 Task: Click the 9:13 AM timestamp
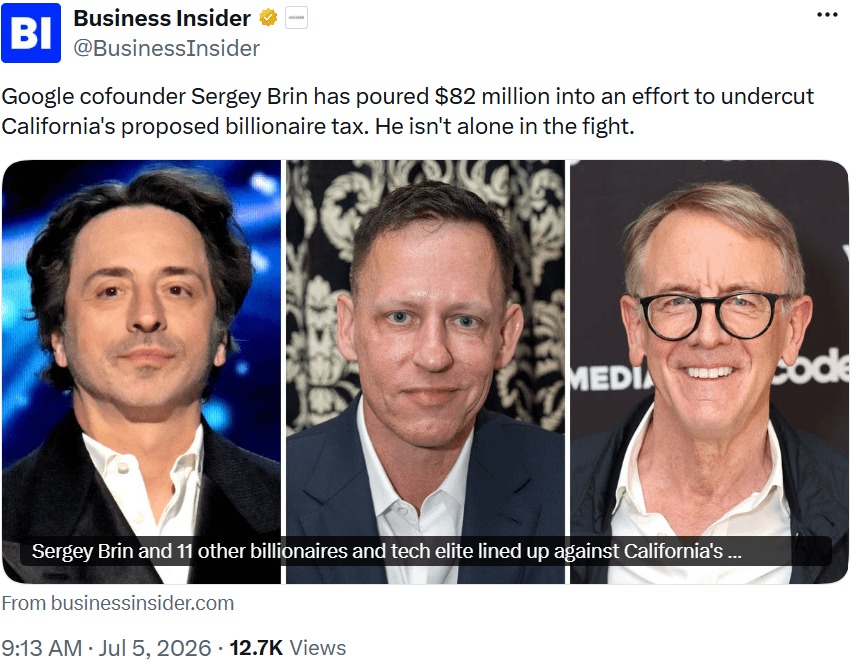42,648
